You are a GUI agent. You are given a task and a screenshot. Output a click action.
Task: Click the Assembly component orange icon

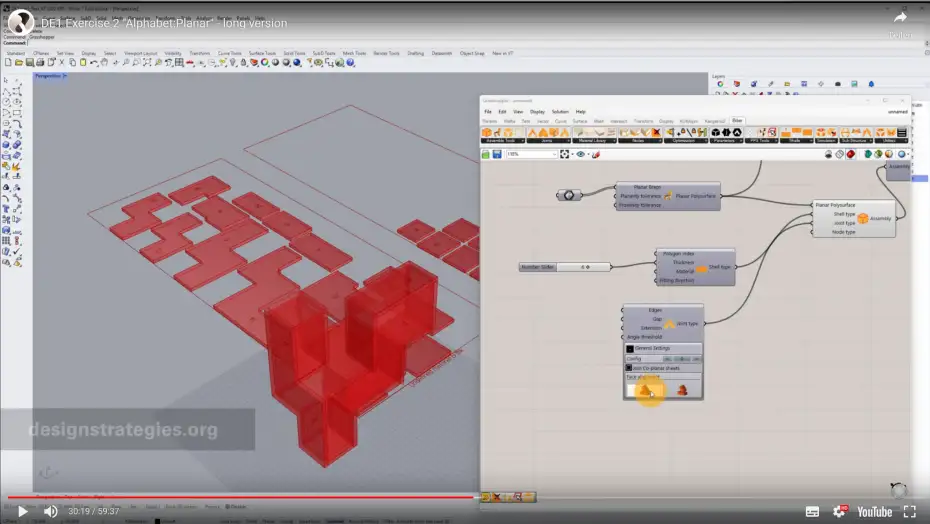[x=863, y=218]
